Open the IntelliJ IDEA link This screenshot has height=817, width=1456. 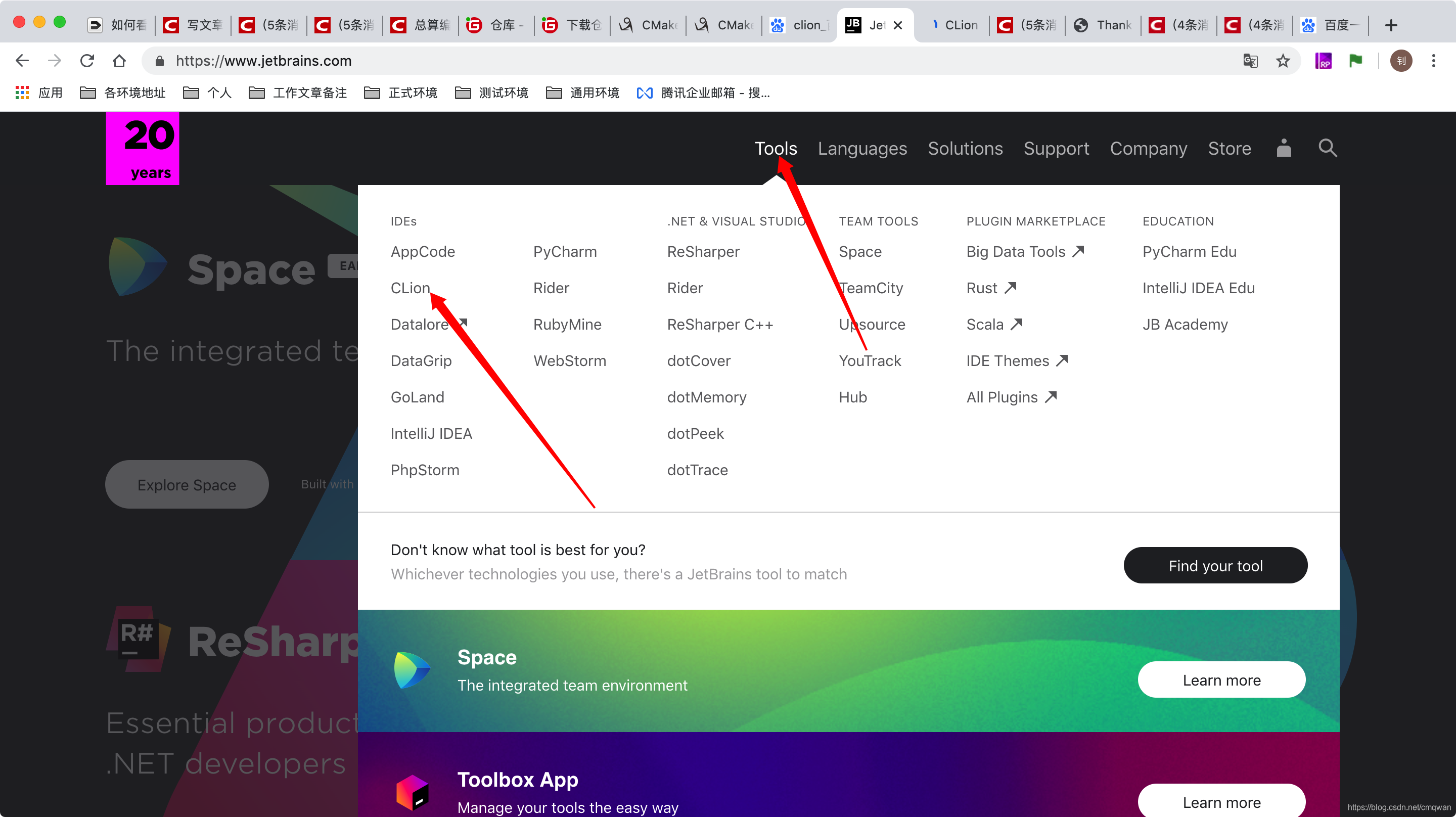pyautogui.click(x=431, y=434)
